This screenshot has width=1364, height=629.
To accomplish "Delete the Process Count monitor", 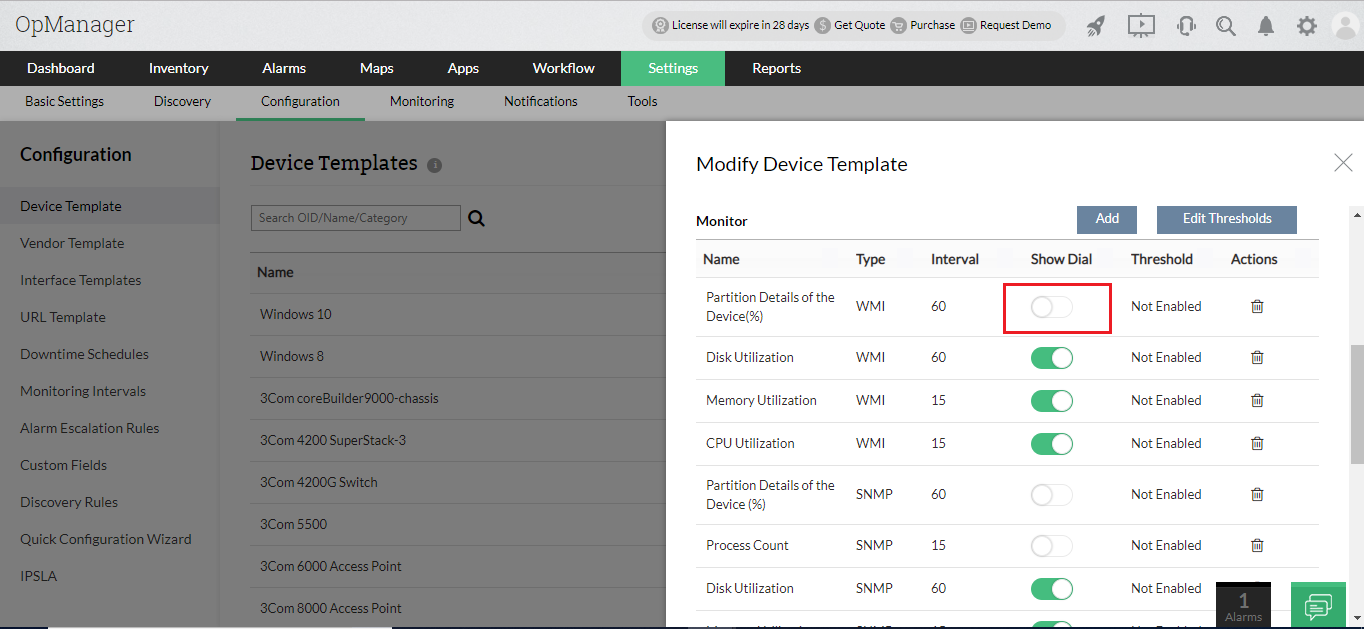I will (1257, 546).
